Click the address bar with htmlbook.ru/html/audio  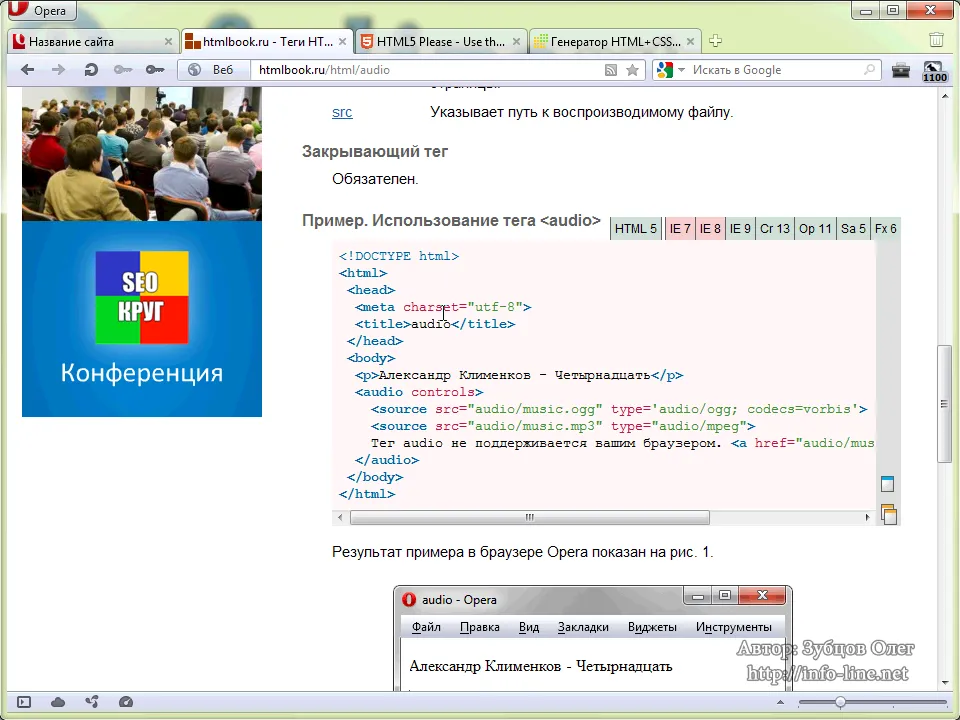(427, 70)
